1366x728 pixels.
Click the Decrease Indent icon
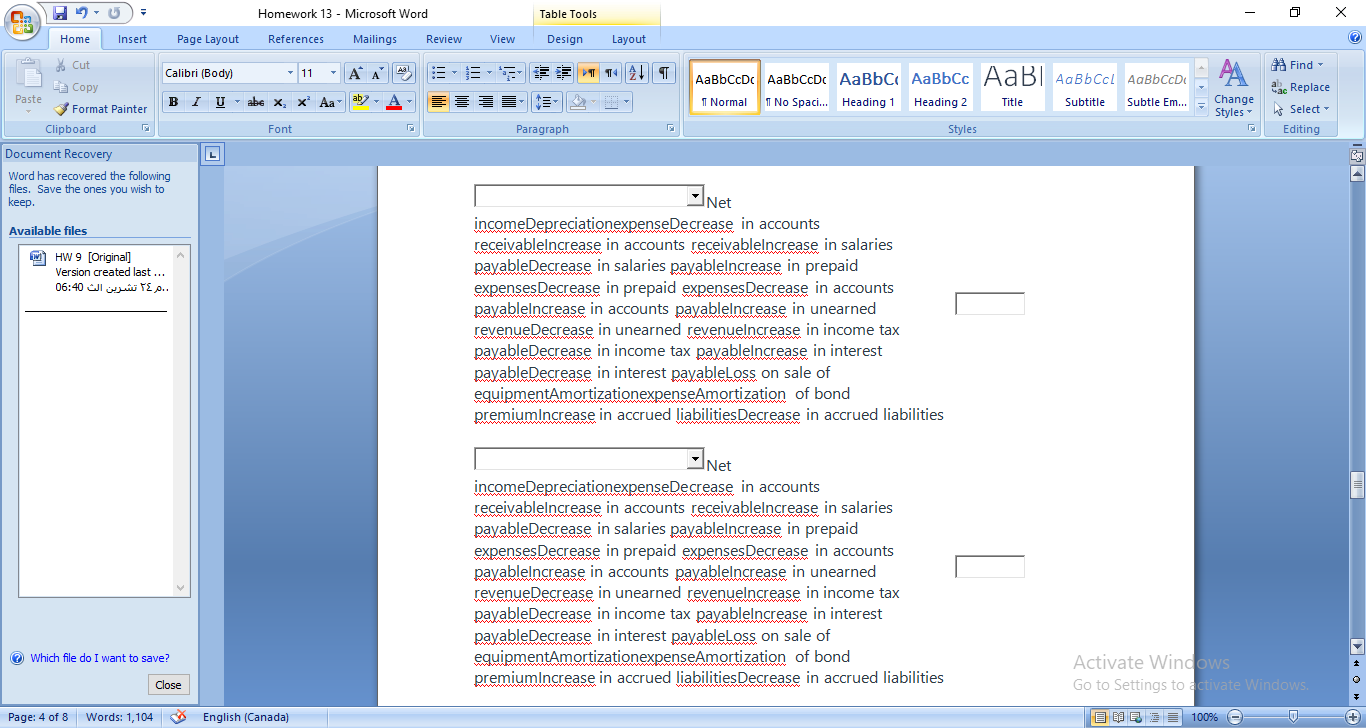[541, 73]
